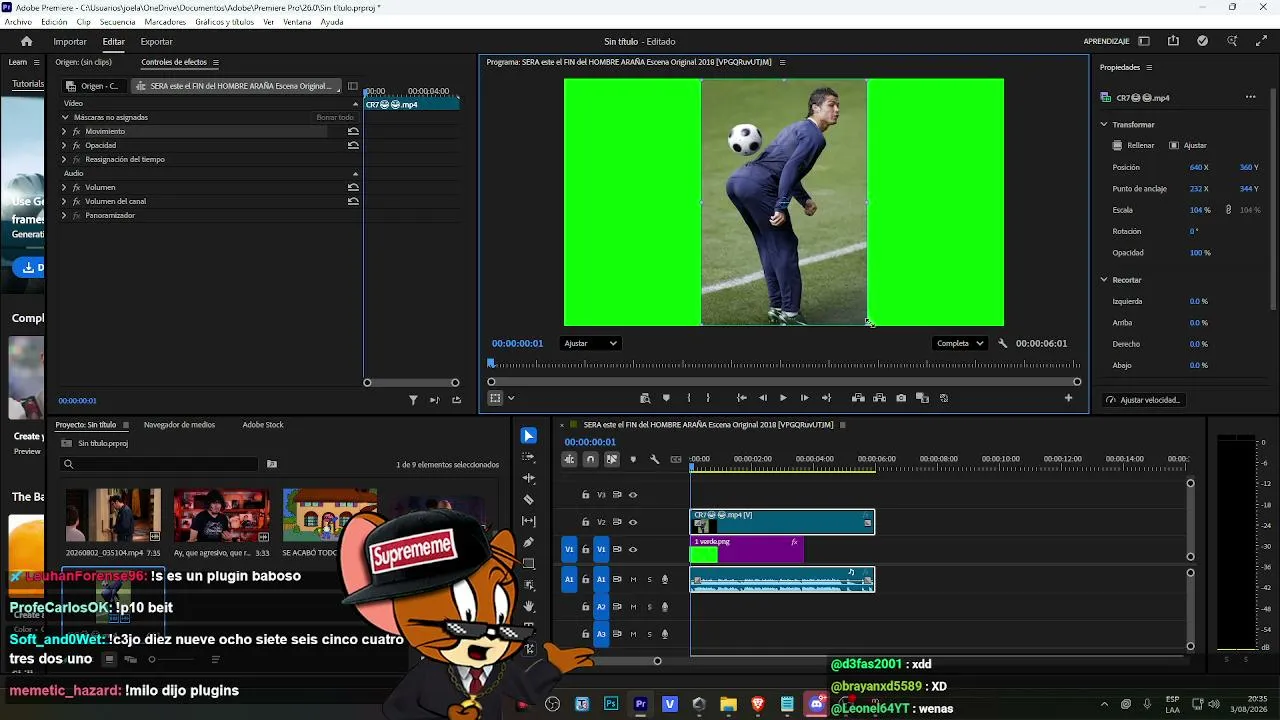
Task: Add a marker in the timeline header
Action: (633, 459)
